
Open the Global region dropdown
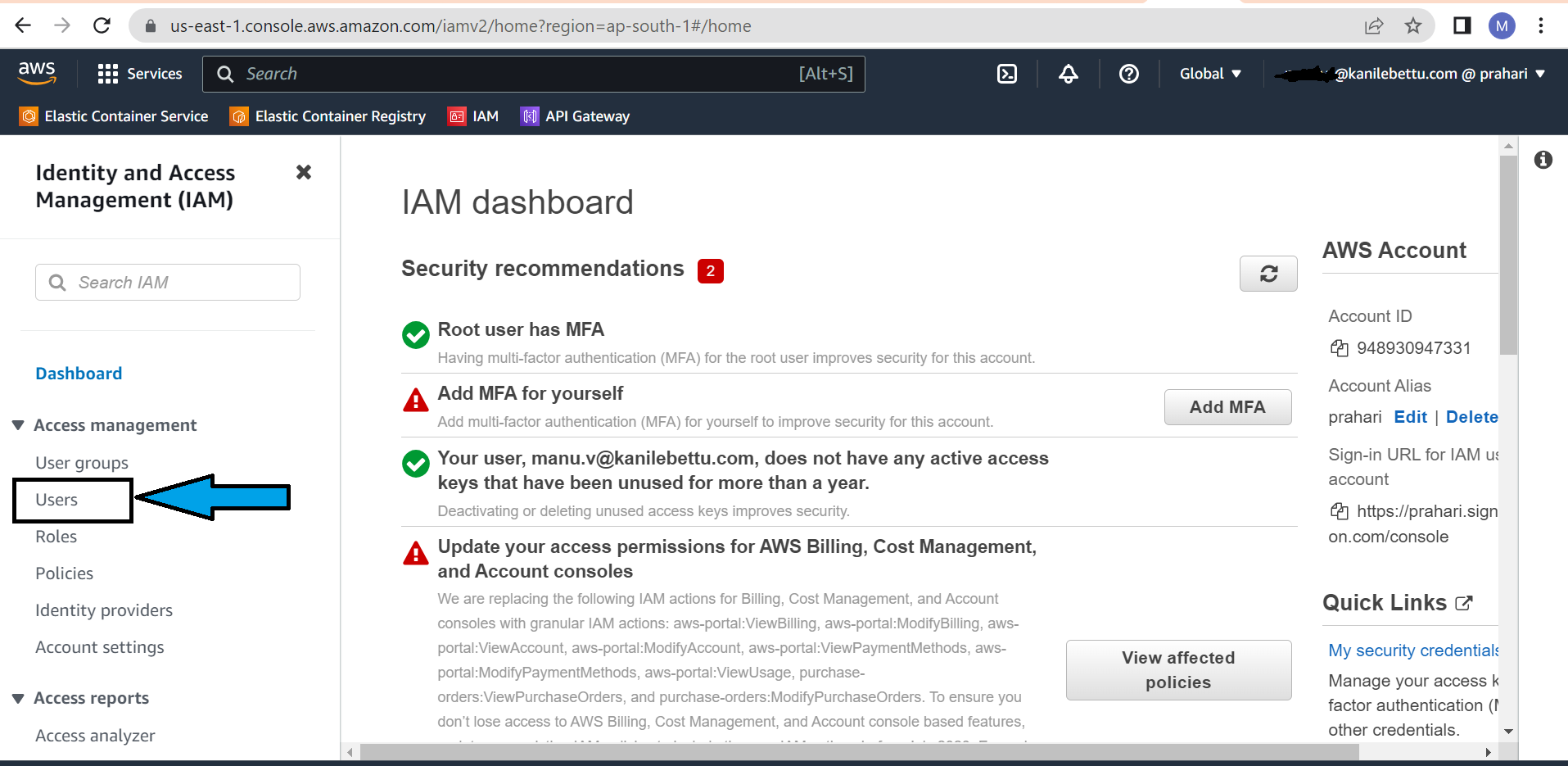click(1210, 74)
